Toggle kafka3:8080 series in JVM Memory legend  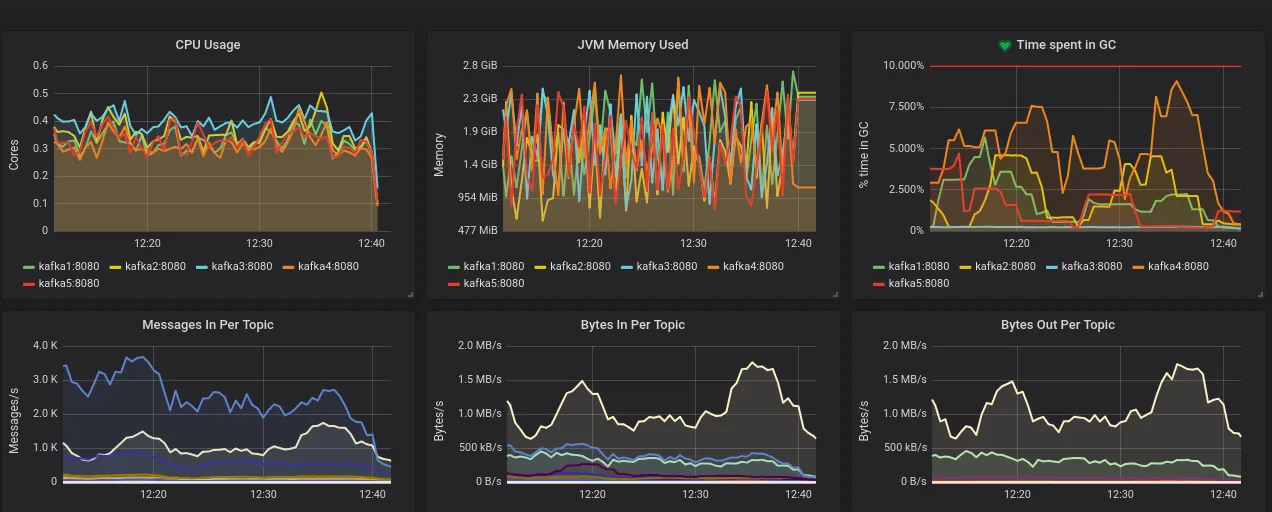pos(659,266)
